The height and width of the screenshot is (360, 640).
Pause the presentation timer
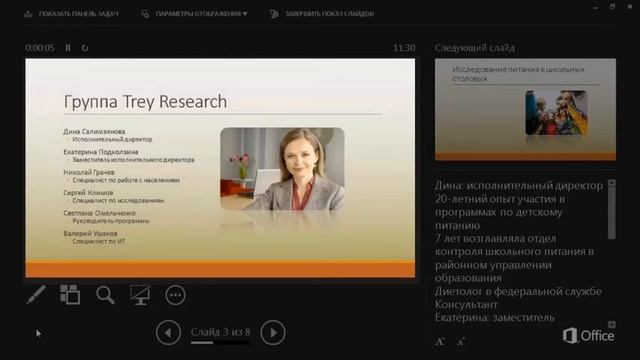coord(68,48)
